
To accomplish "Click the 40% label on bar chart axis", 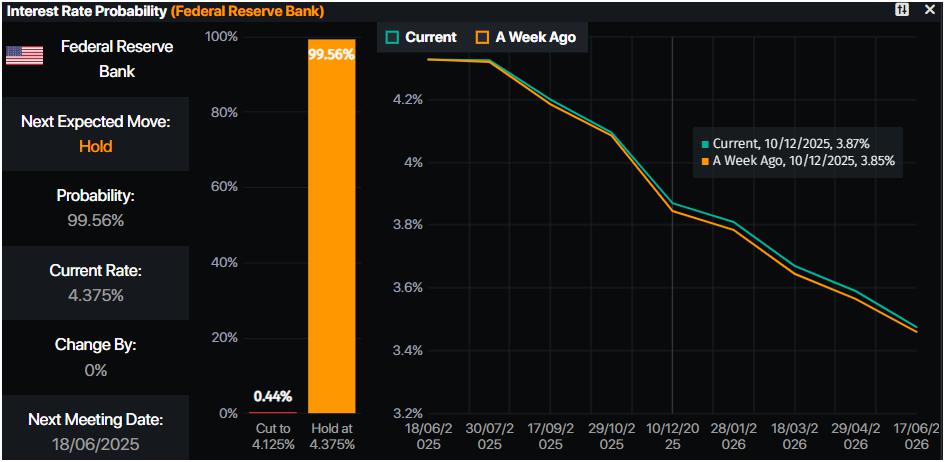I will click(225, 263).
